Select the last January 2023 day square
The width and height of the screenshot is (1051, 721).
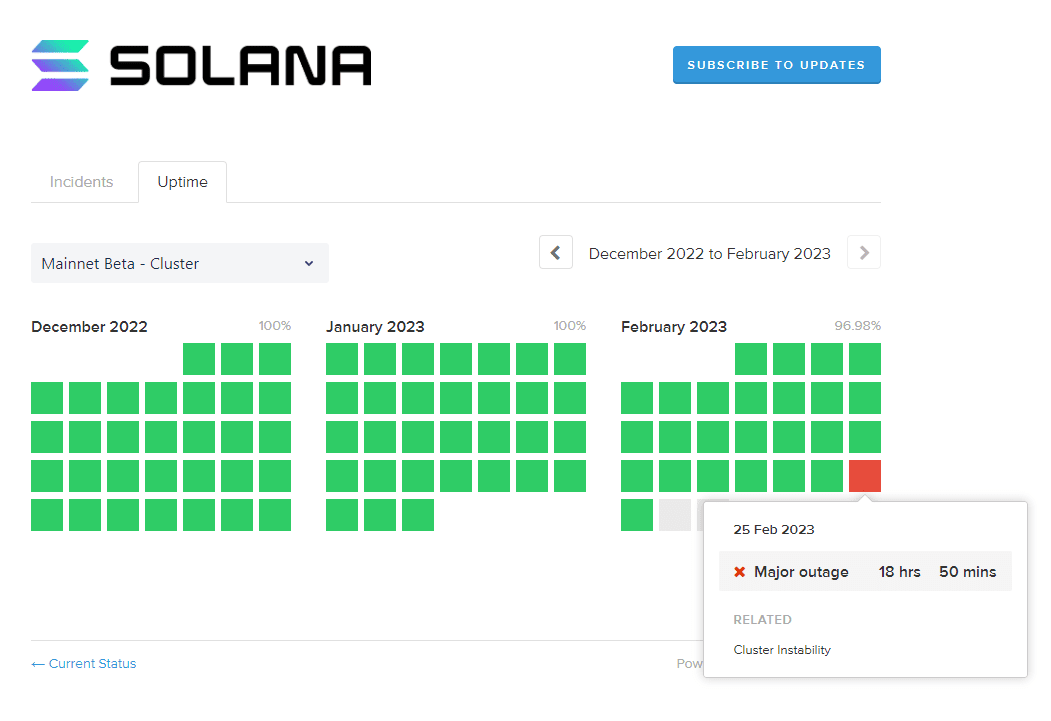(x=418, y=515)
